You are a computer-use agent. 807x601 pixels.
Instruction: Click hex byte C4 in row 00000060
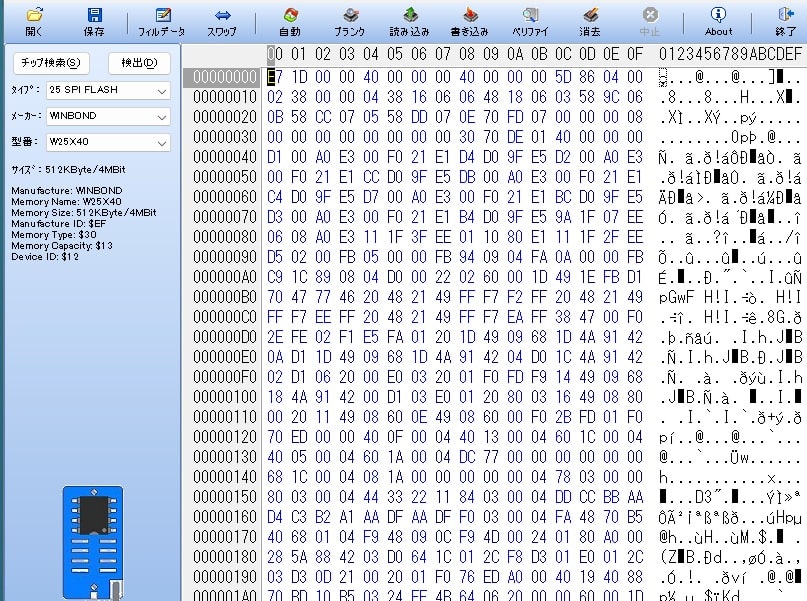point(275,197)
